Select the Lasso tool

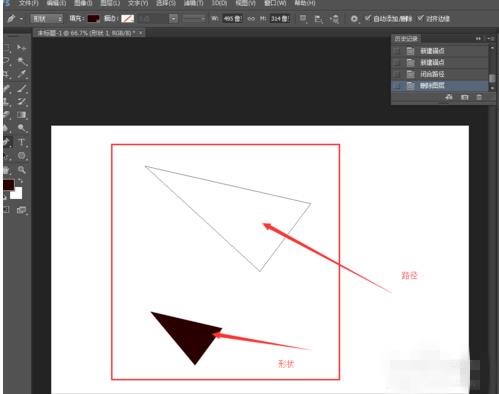coord(7,61)
